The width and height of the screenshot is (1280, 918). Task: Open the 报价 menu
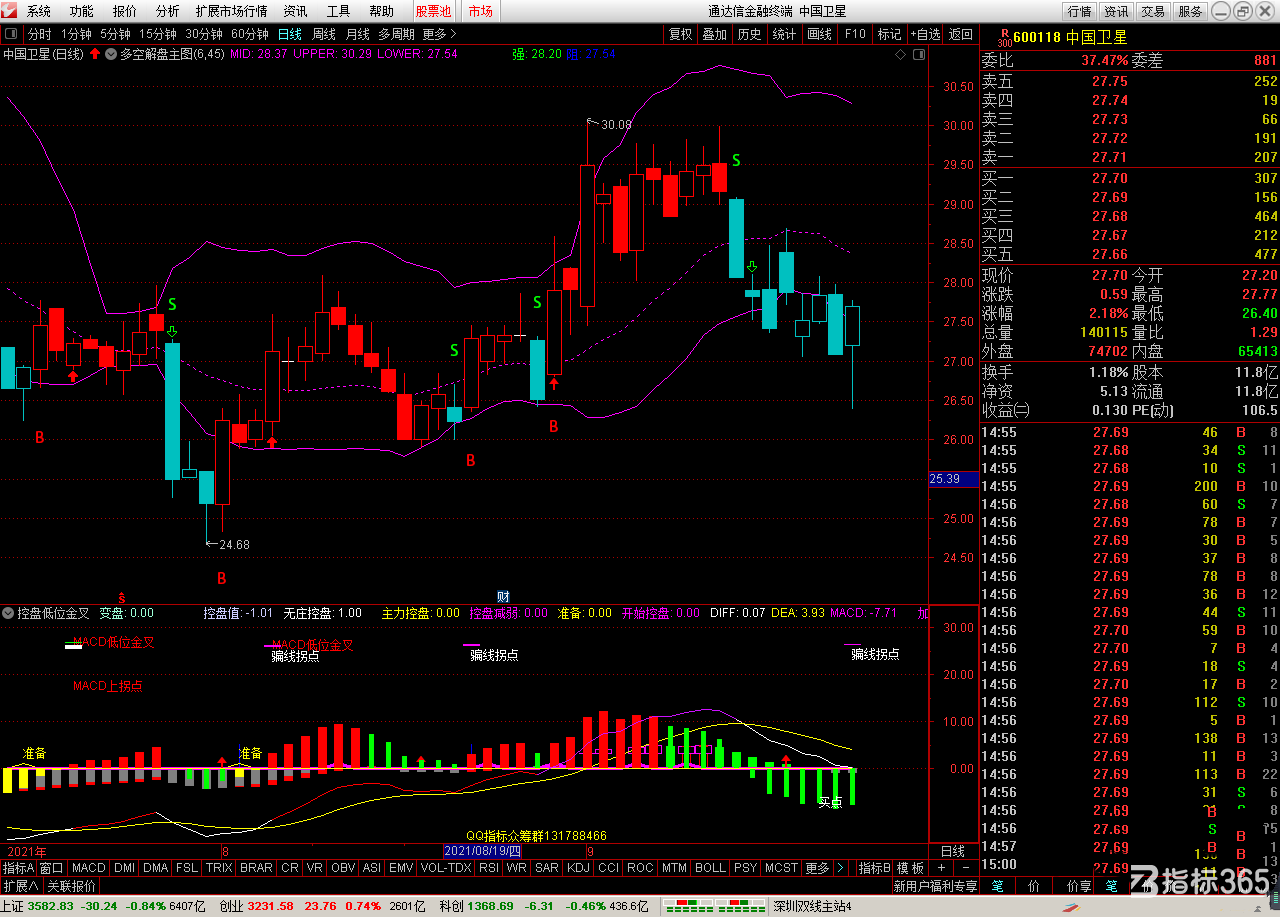click(x=125, y=11)
